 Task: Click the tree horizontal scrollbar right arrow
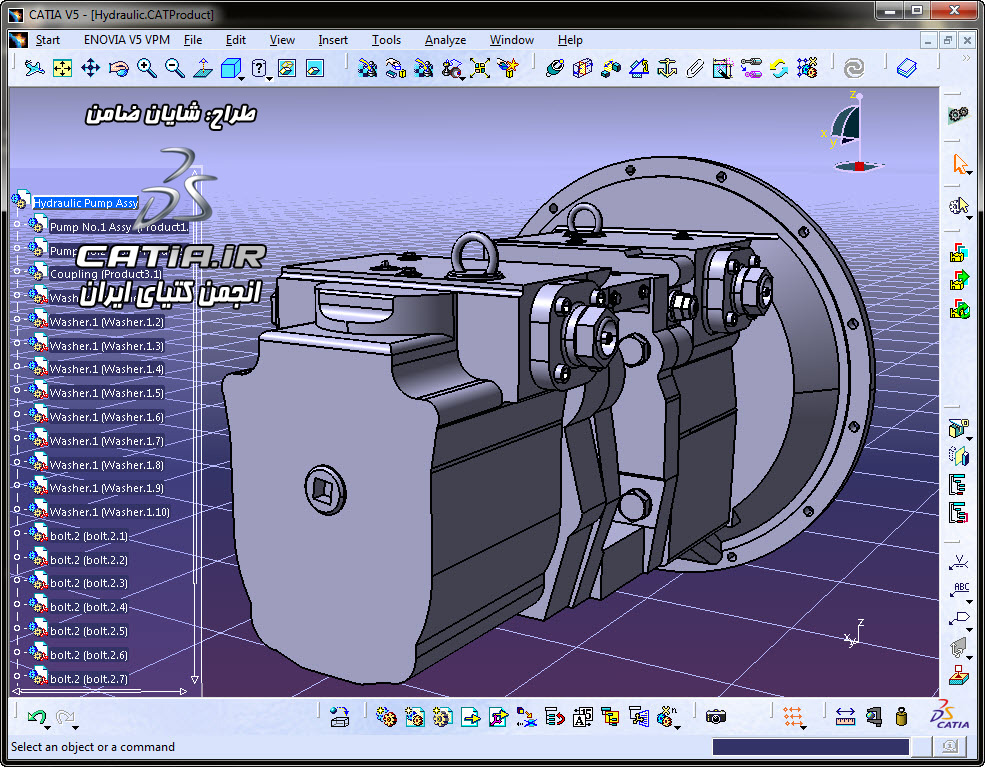tap(183, 692)
